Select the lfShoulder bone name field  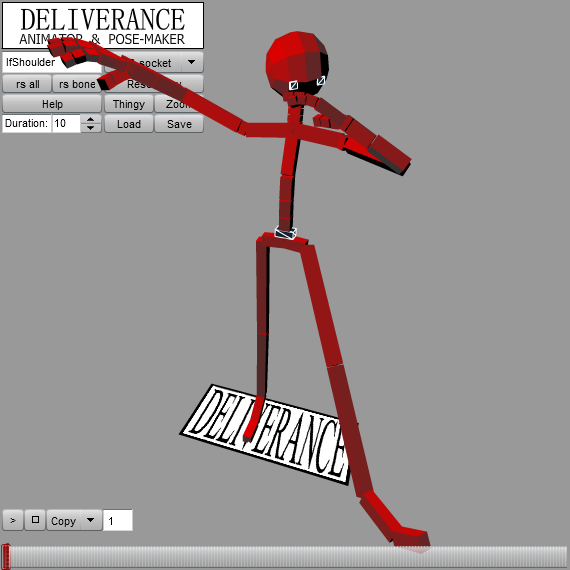point(52,62)
